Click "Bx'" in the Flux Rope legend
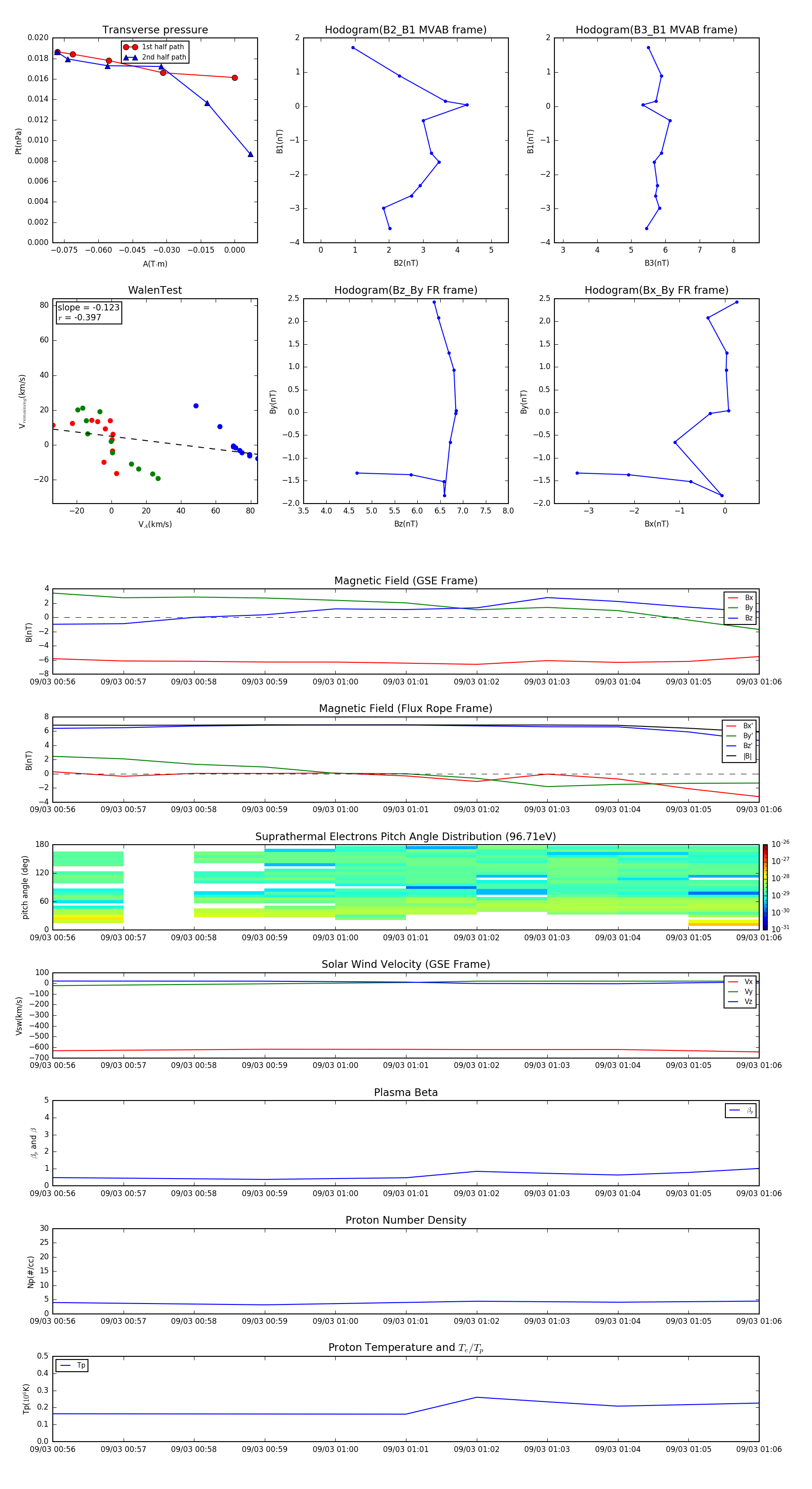 (x=748, y=726)
